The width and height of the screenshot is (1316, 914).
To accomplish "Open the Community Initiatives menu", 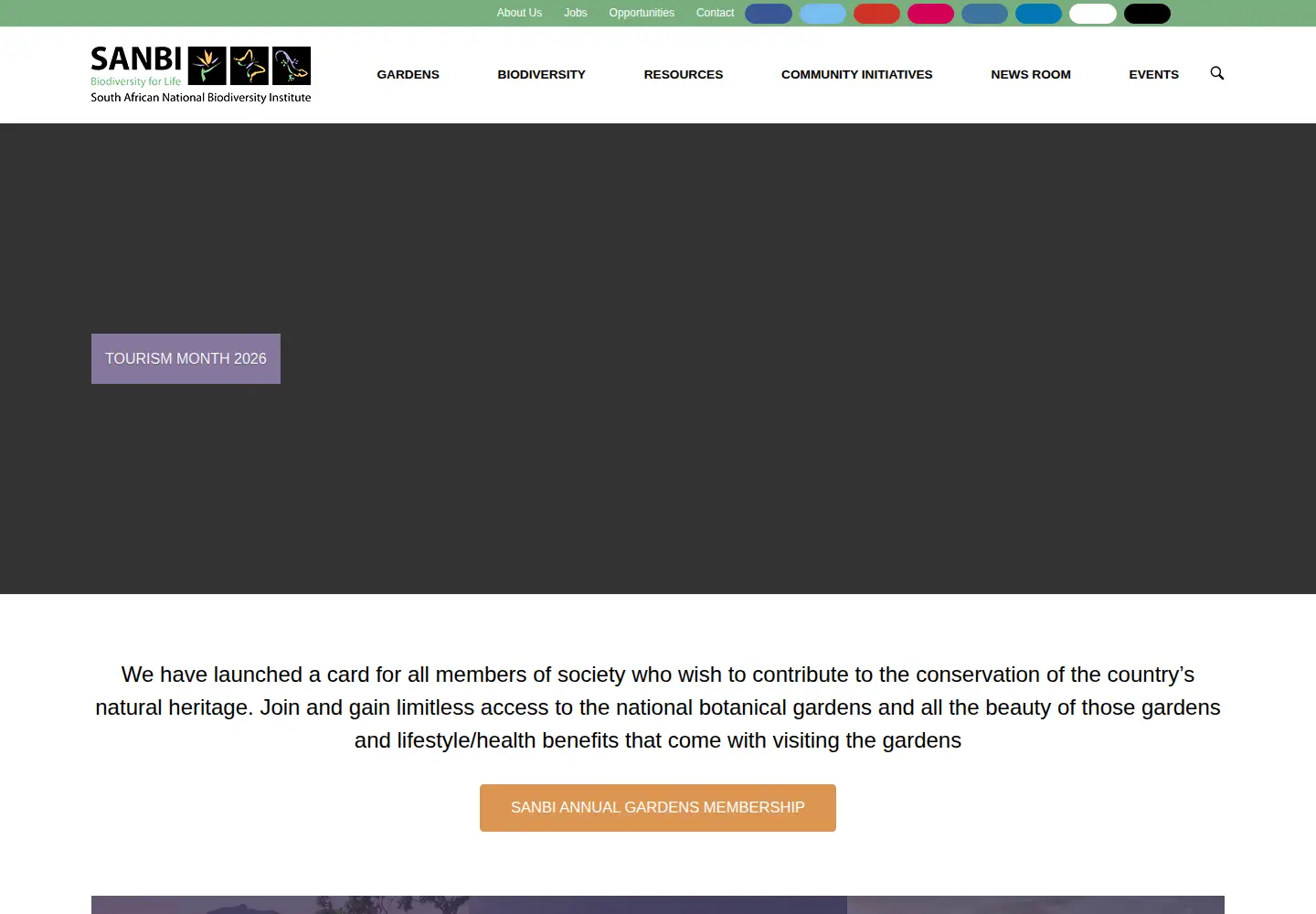I will [856, 75].
